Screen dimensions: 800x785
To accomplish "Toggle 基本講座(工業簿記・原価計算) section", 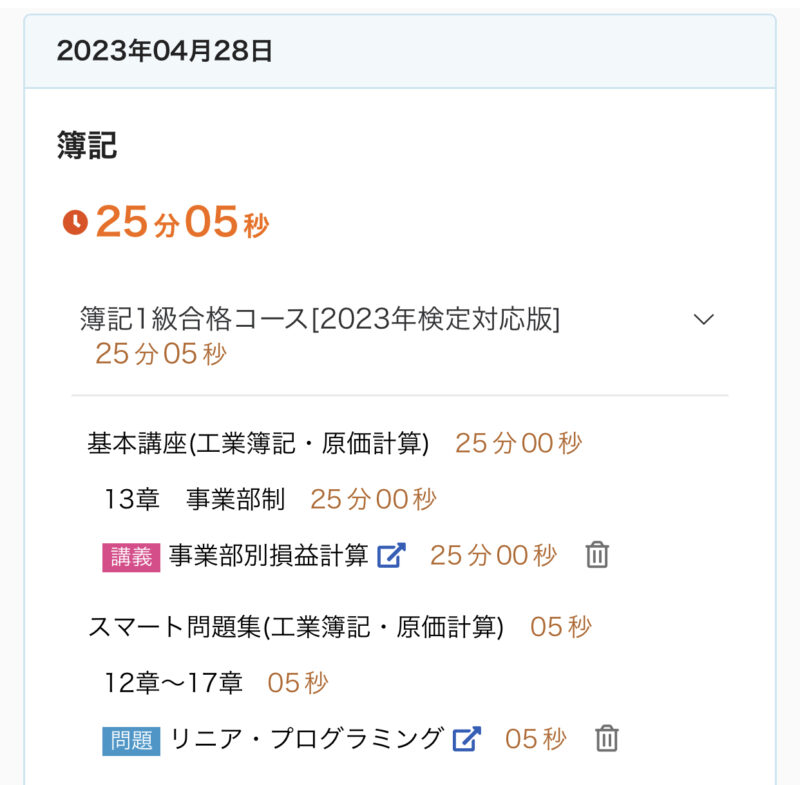I will 258,443.
